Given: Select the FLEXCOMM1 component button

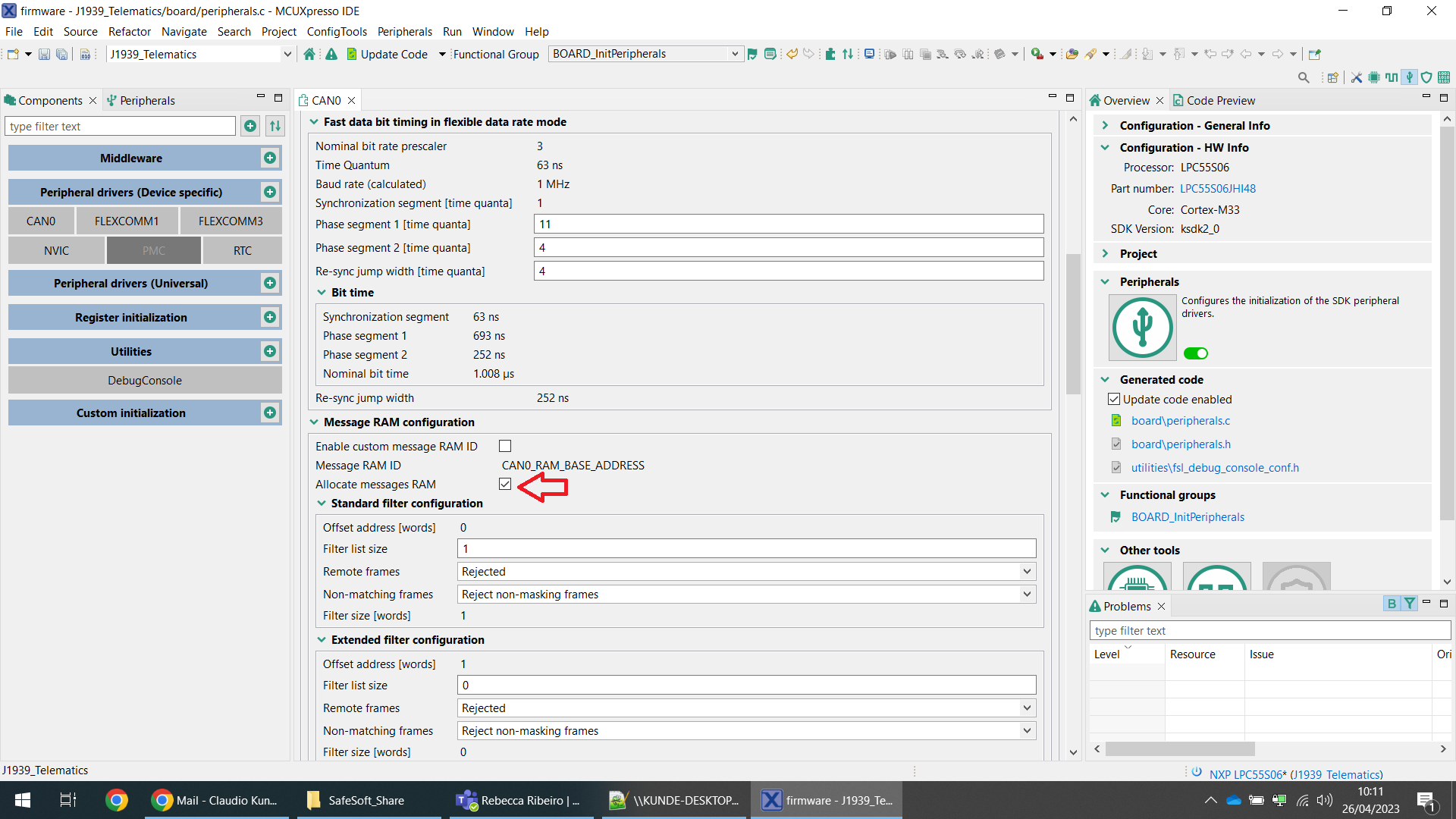Looking at the screenshot, I should pos(127,221).
